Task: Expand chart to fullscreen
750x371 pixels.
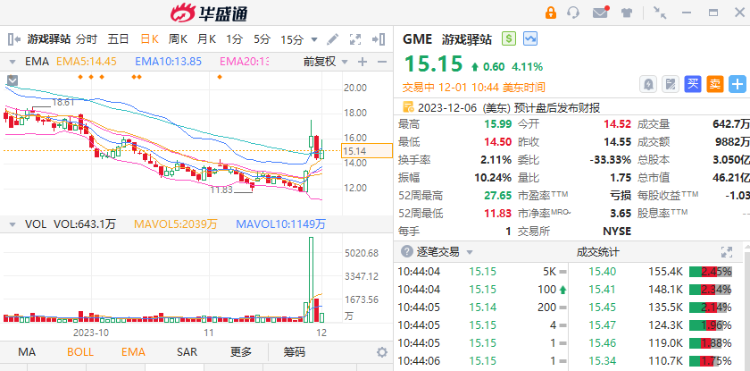Action: pos(355,40)
